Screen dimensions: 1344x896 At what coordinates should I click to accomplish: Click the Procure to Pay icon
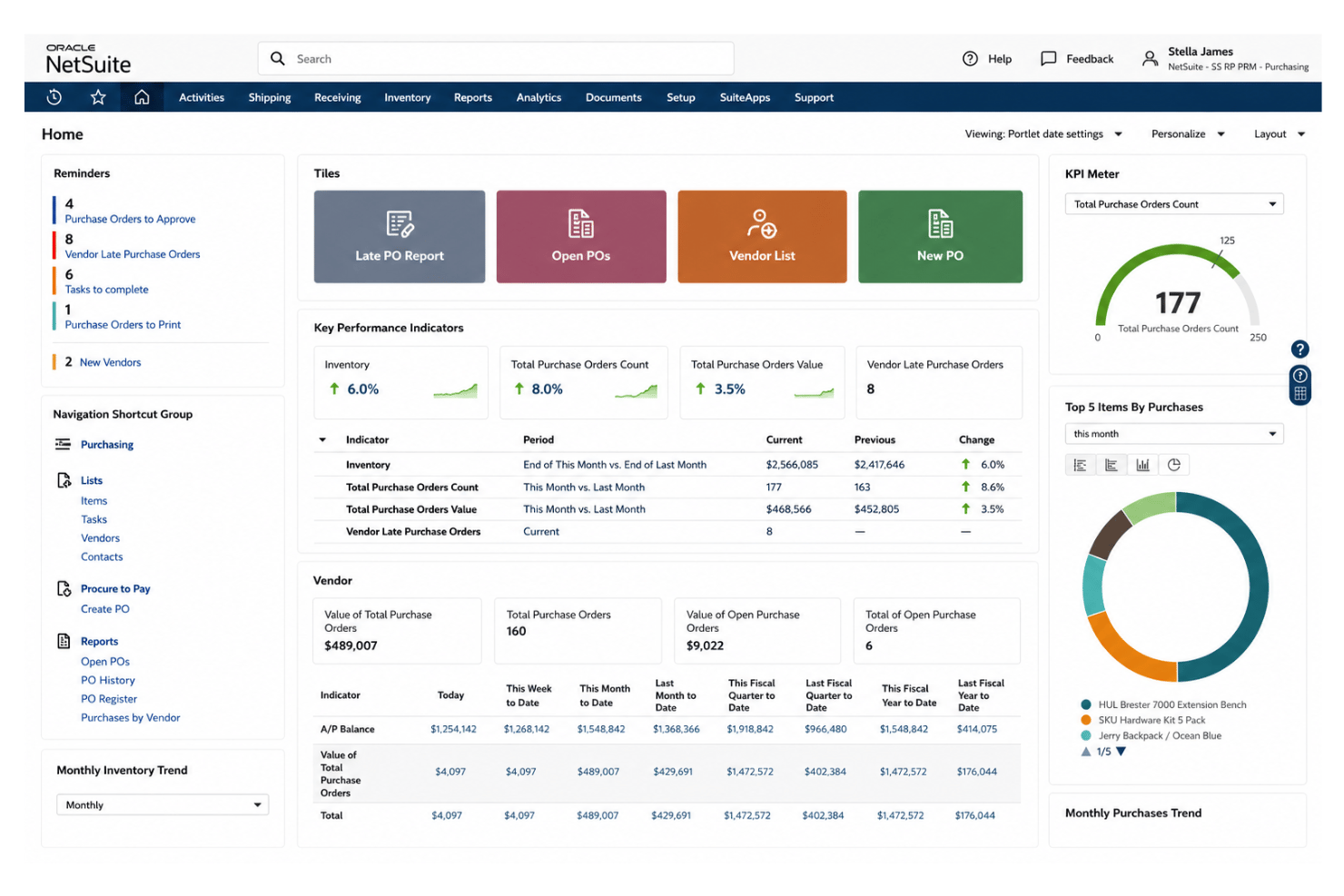pyautogui.click(x=64, y=588)
